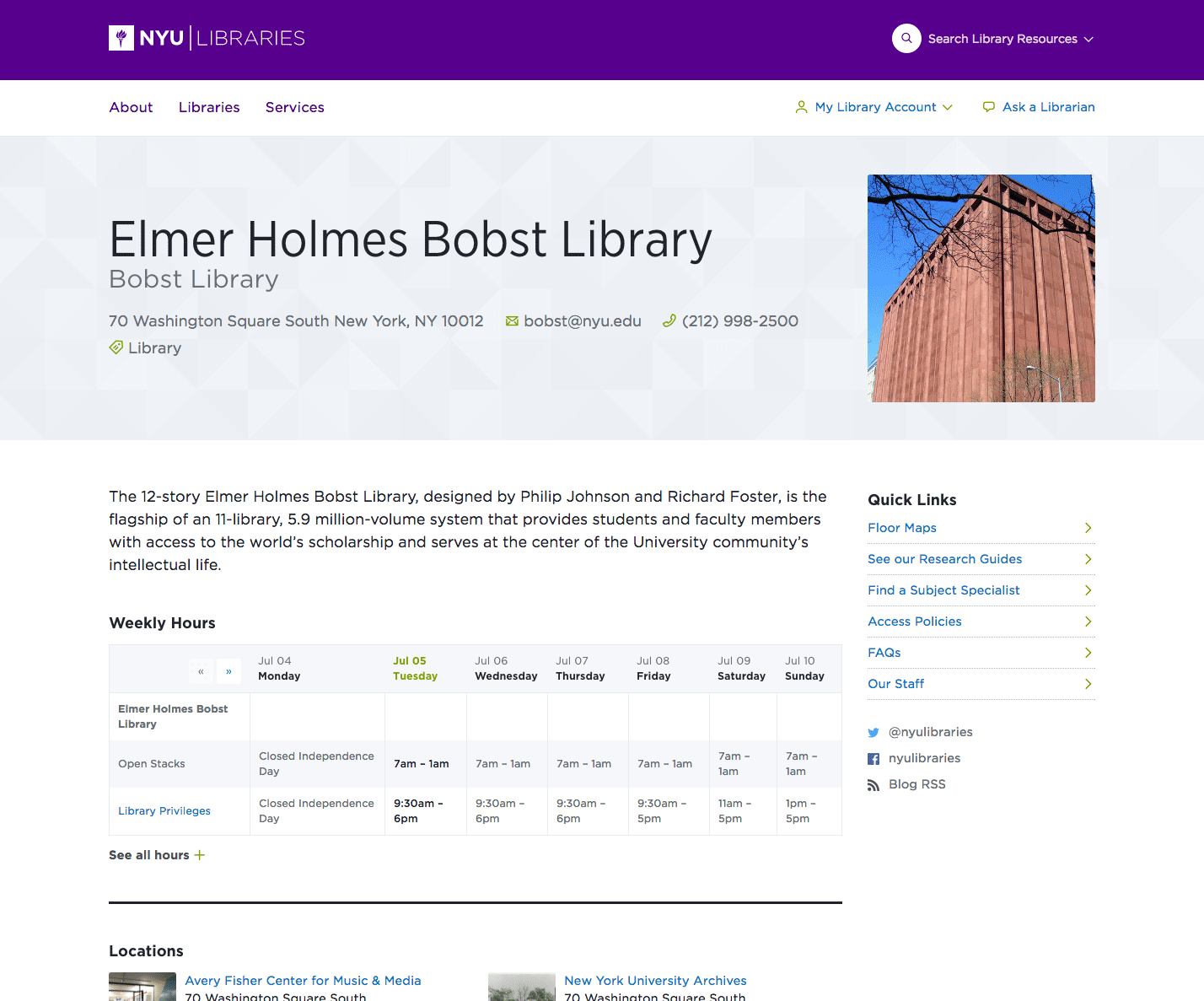Open the About menu
Viewport: 1204px width, 1001px height.
click(131, 107)
